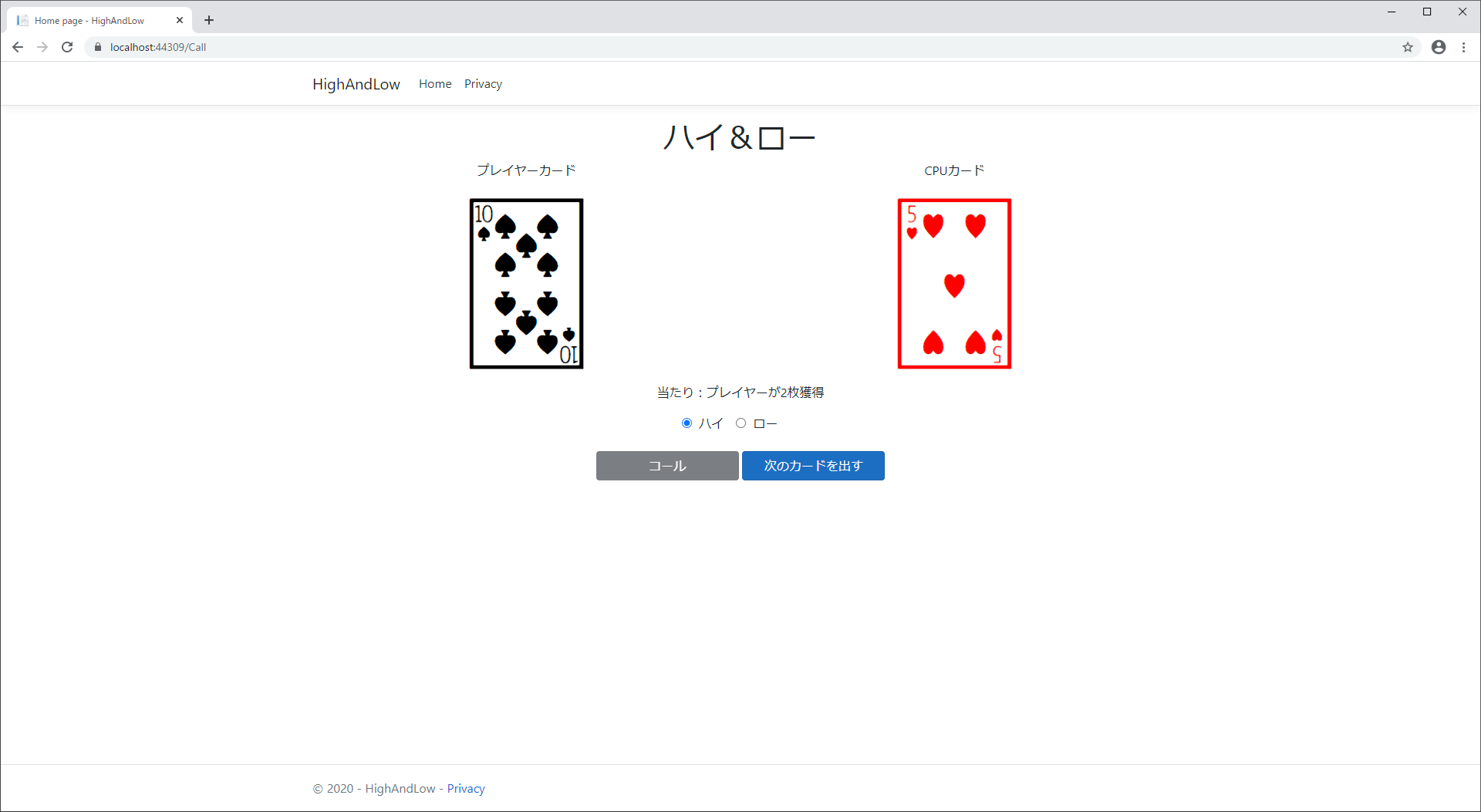Open a new tab with plus icon
The height and width of the screenshot is (812, 1481).
(x=209, y=20)
